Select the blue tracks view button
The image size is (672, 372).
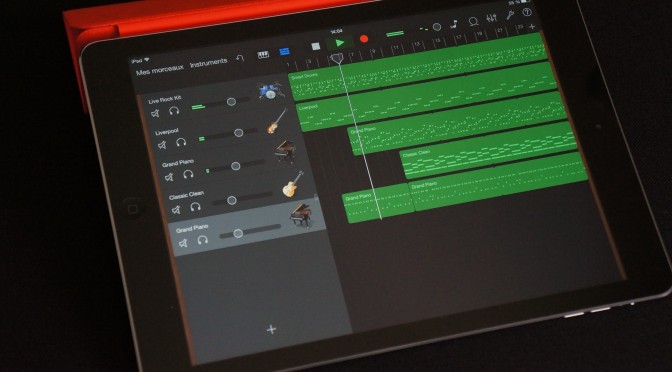(x=284, y=51)
